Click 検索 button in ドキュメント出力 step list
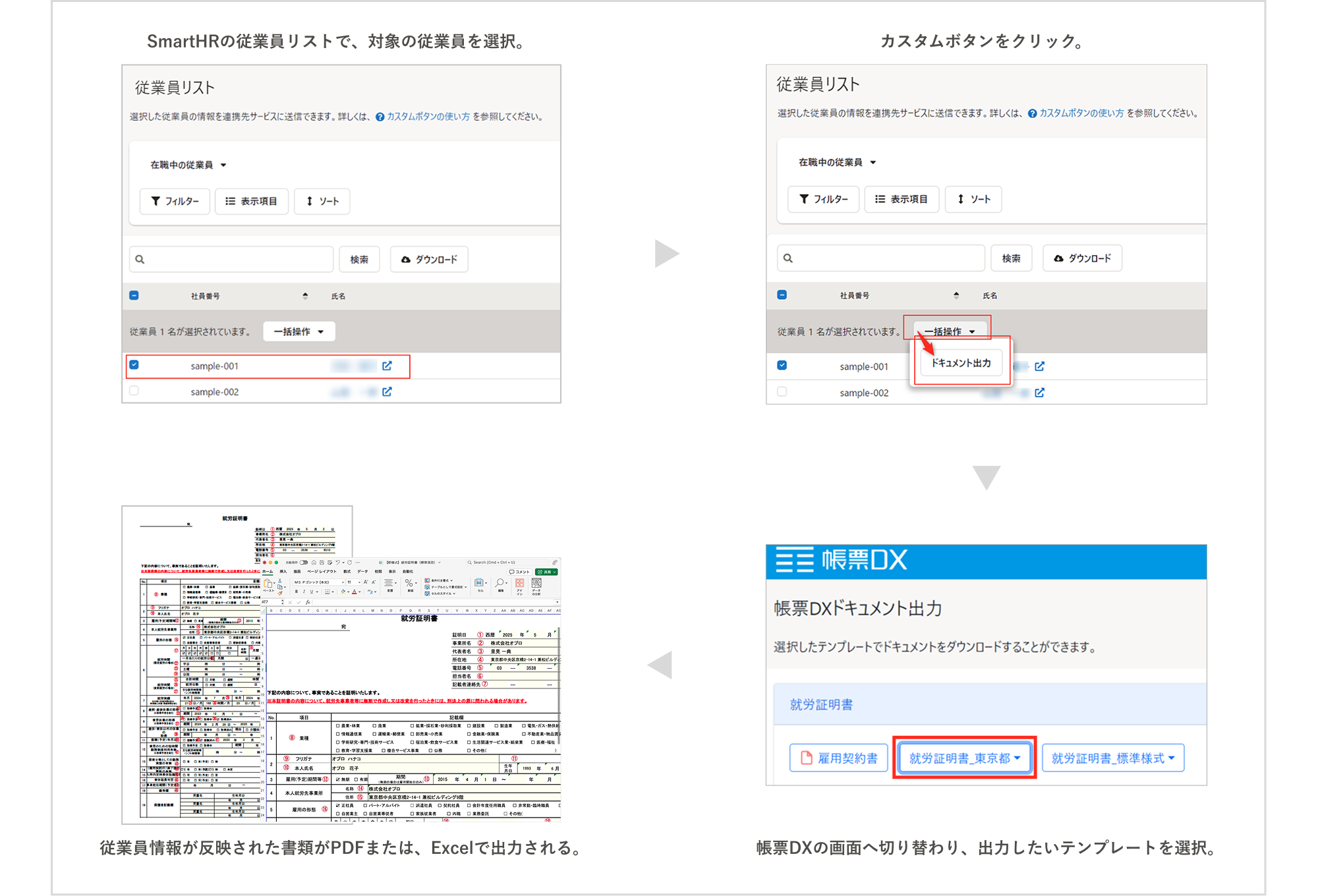Screen dimensions: 1318x896 (x=1011, y=258)
